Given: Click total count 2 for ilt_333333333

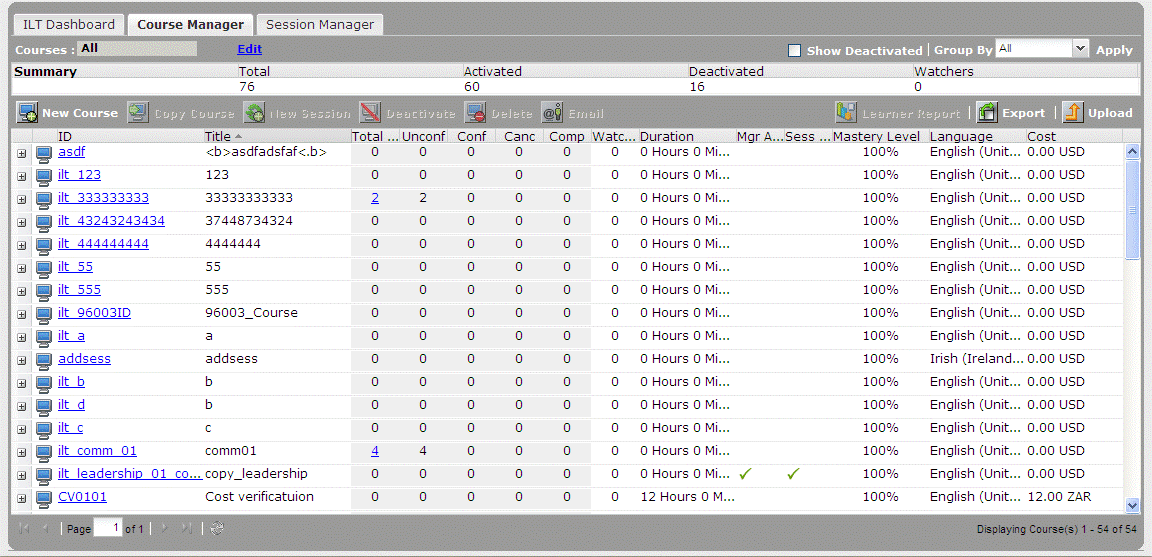Looking at the screenshot, I should point(375,198).
